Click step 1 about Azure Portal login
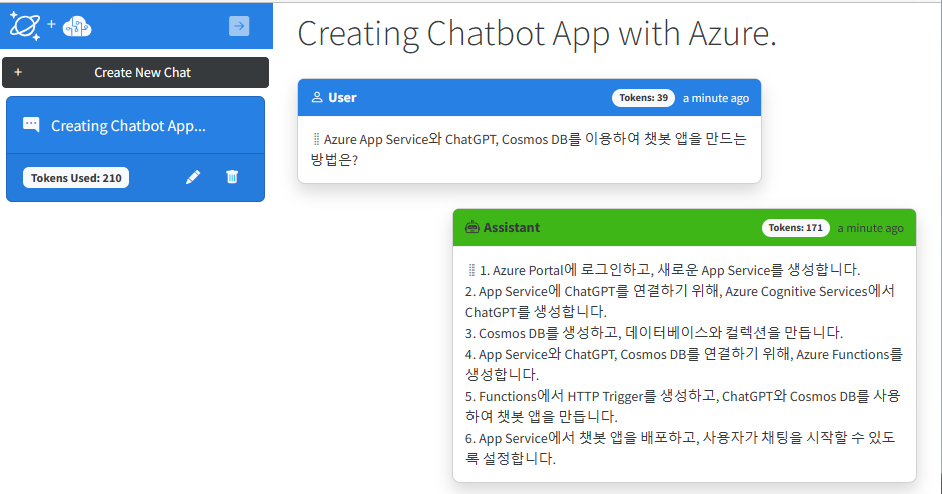Viewport: 942px width, 494px height. 670,270
